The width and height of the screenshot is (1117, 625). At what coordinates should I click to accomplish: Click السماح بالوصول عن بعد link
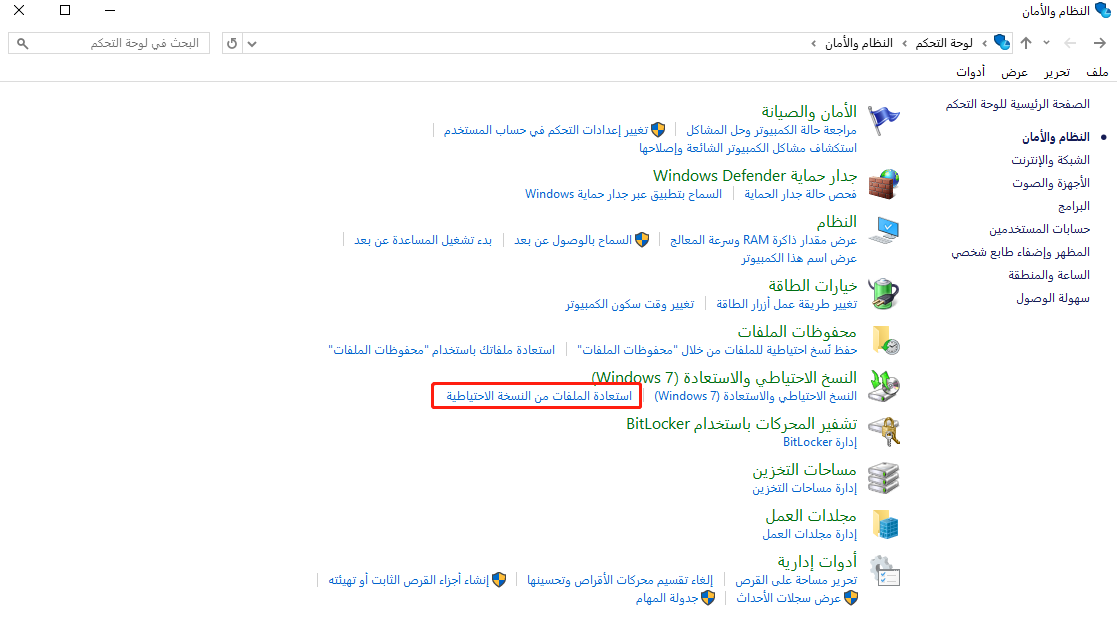click(x=573, y=240)
